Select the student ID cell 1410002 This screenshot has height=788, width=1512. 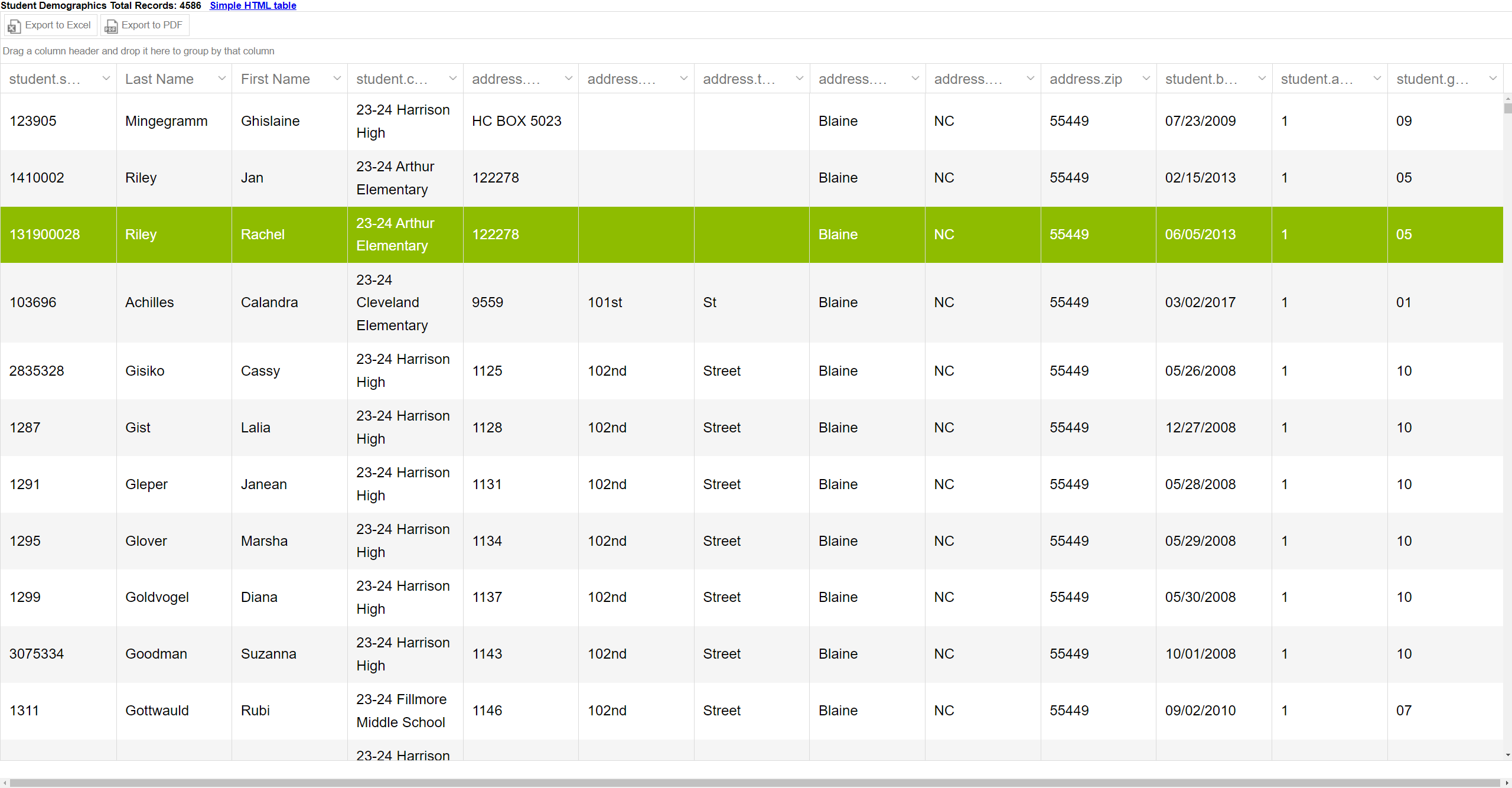point(58,178)
